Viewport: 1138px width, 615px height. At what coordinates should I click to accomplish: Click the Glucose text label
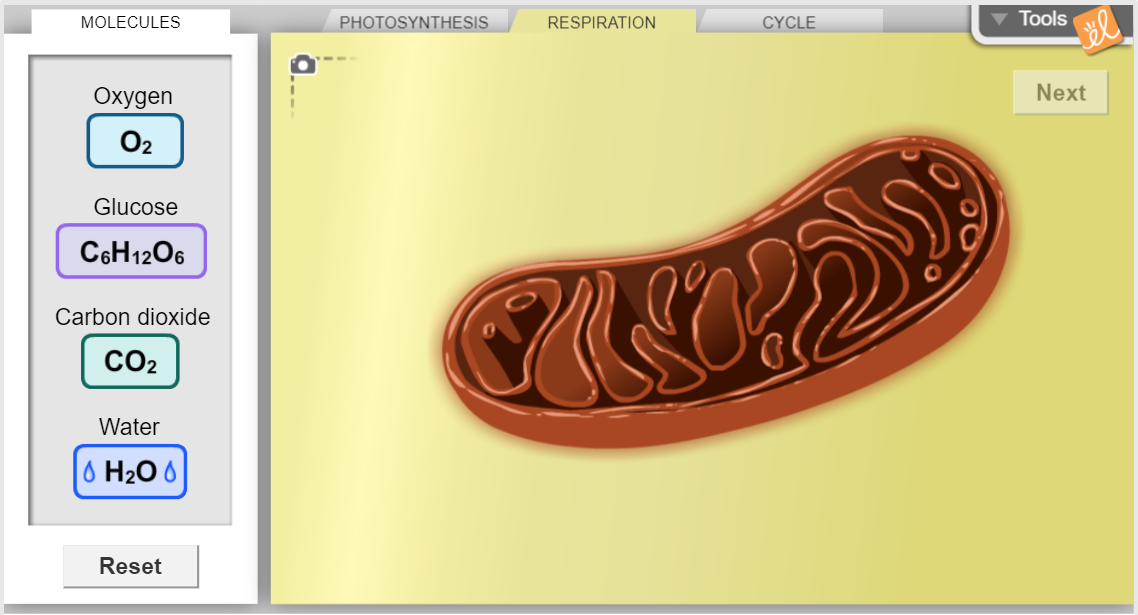[135, 207]
